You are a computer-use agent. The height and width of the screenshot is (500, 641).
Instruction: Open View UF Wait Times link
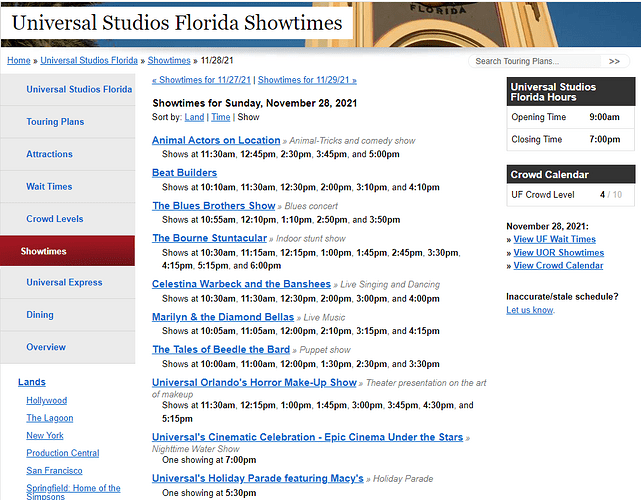click(554, 239)
